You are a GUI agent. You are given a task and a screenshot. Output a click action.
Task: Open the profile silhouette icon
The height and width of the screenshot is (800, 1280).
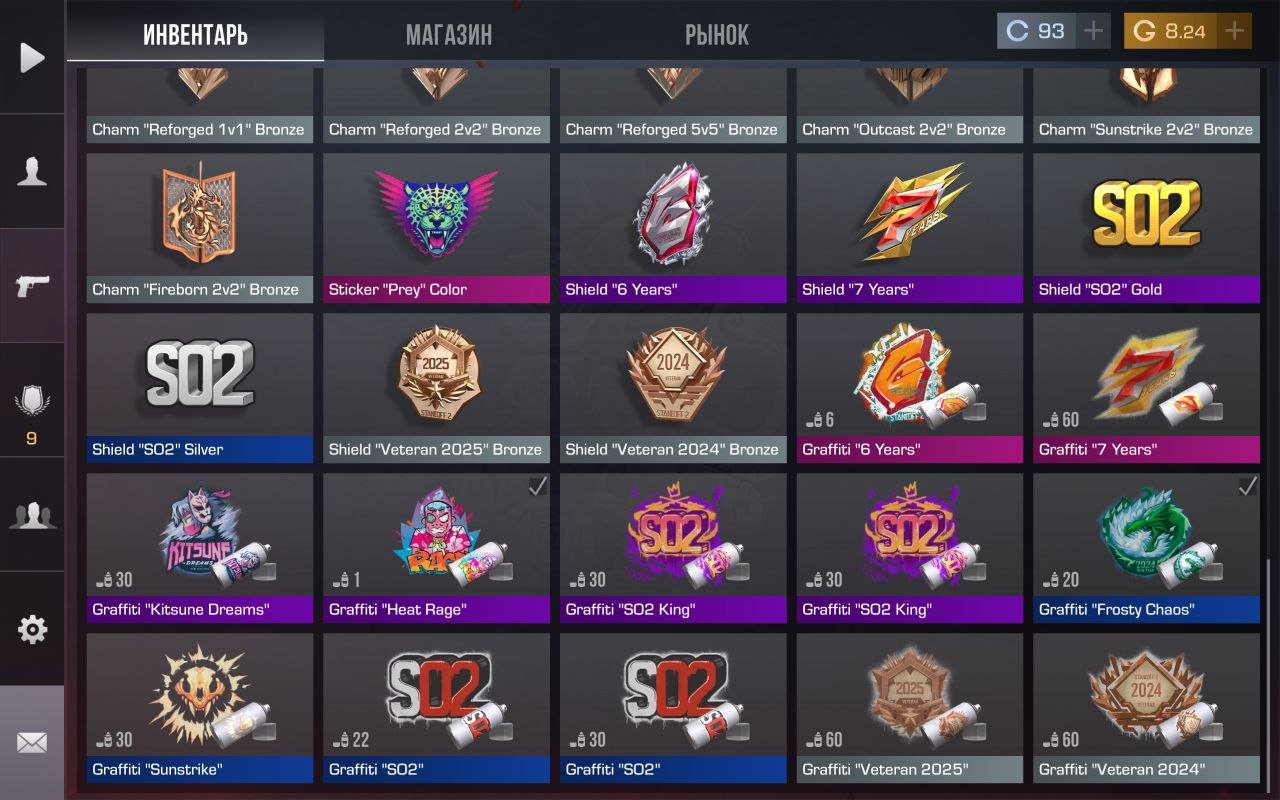(32, 172)
